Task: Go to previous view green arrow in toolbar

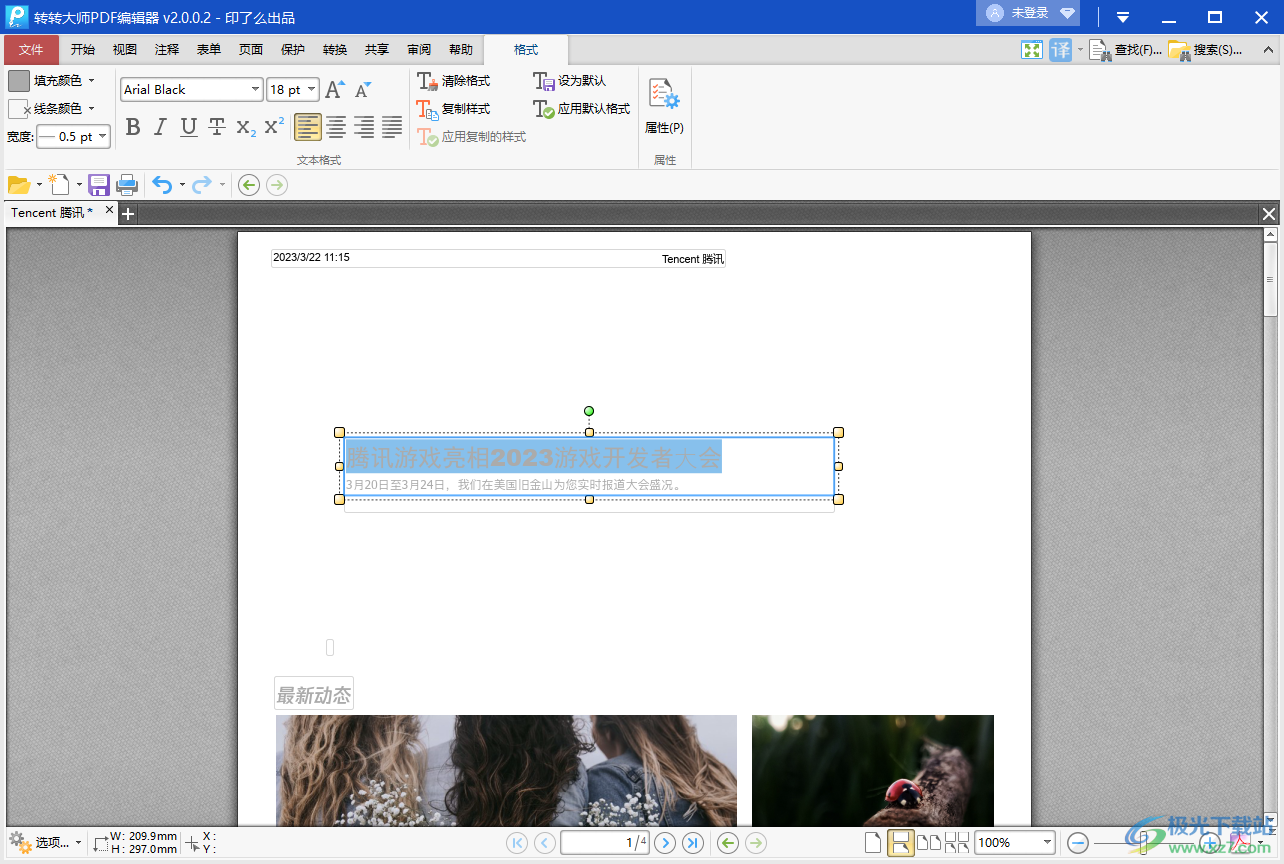Action: (249, 185)
